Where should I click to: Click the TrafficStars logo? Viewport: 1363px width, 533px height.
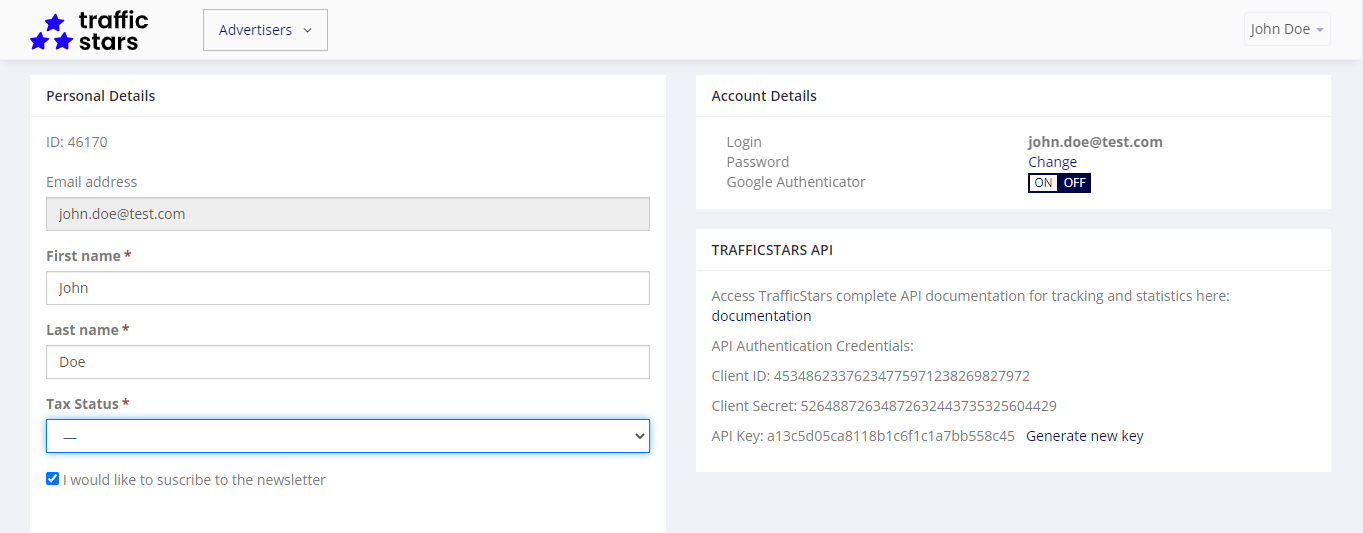[89, 30]
